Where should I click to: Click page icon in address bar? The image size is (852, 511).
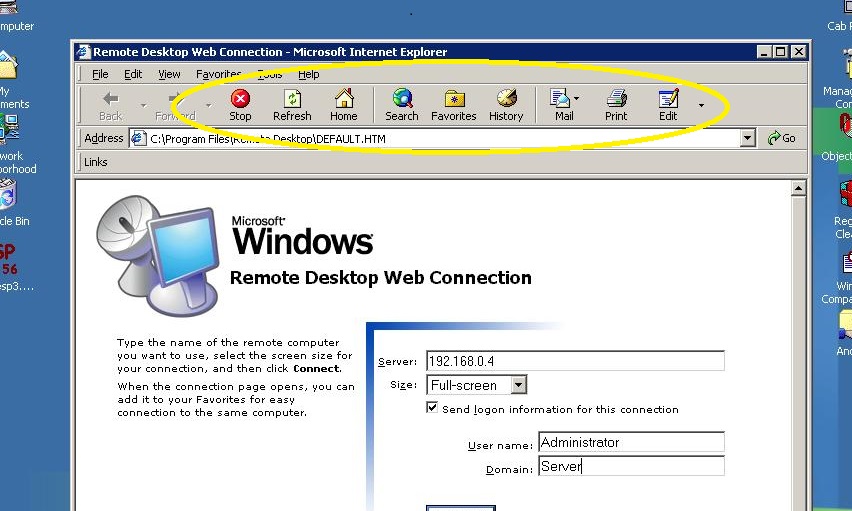coord(139,138)
